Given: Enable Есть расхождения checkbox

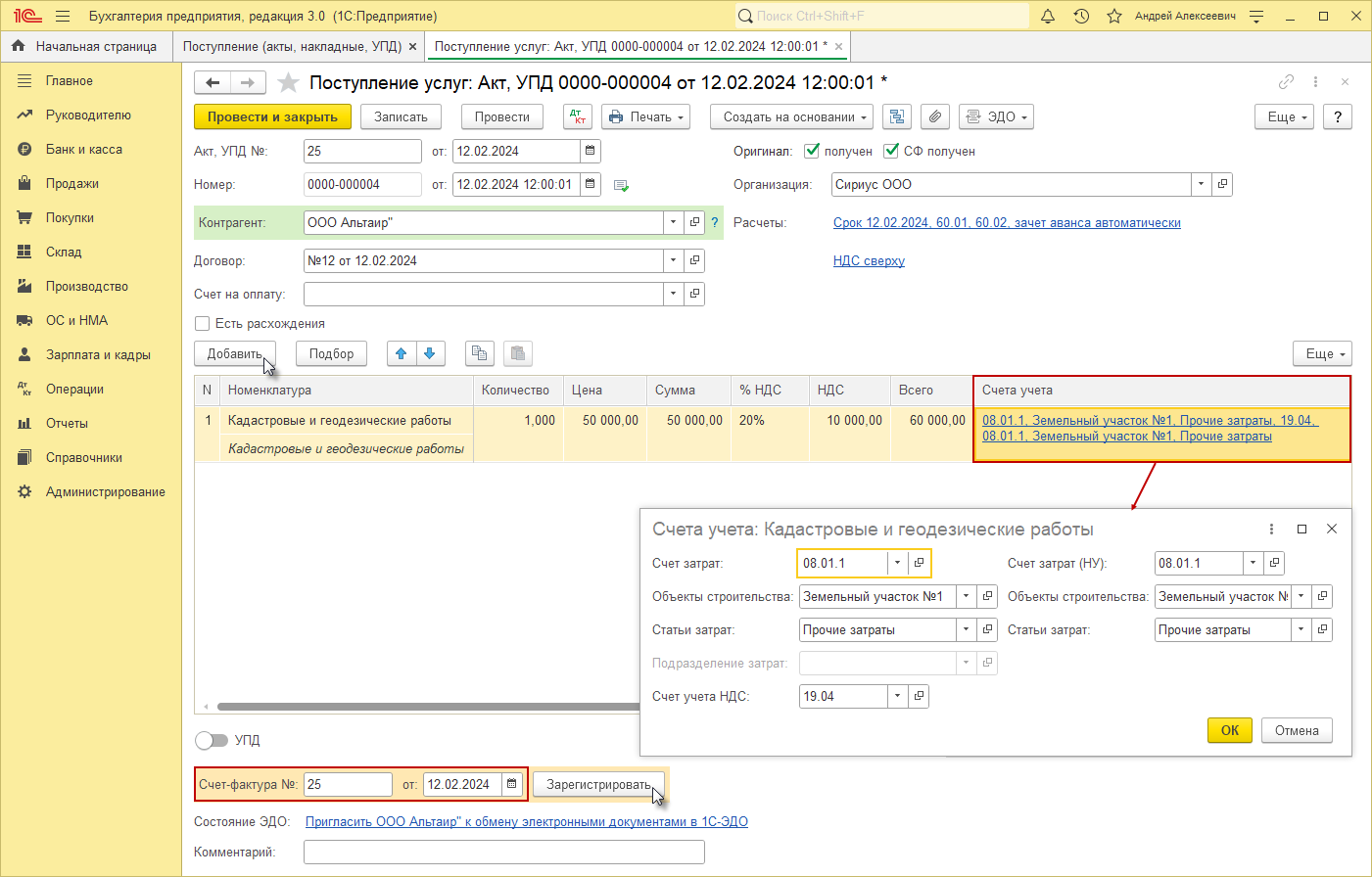Looking at the screenshot, I should [203, 323].
